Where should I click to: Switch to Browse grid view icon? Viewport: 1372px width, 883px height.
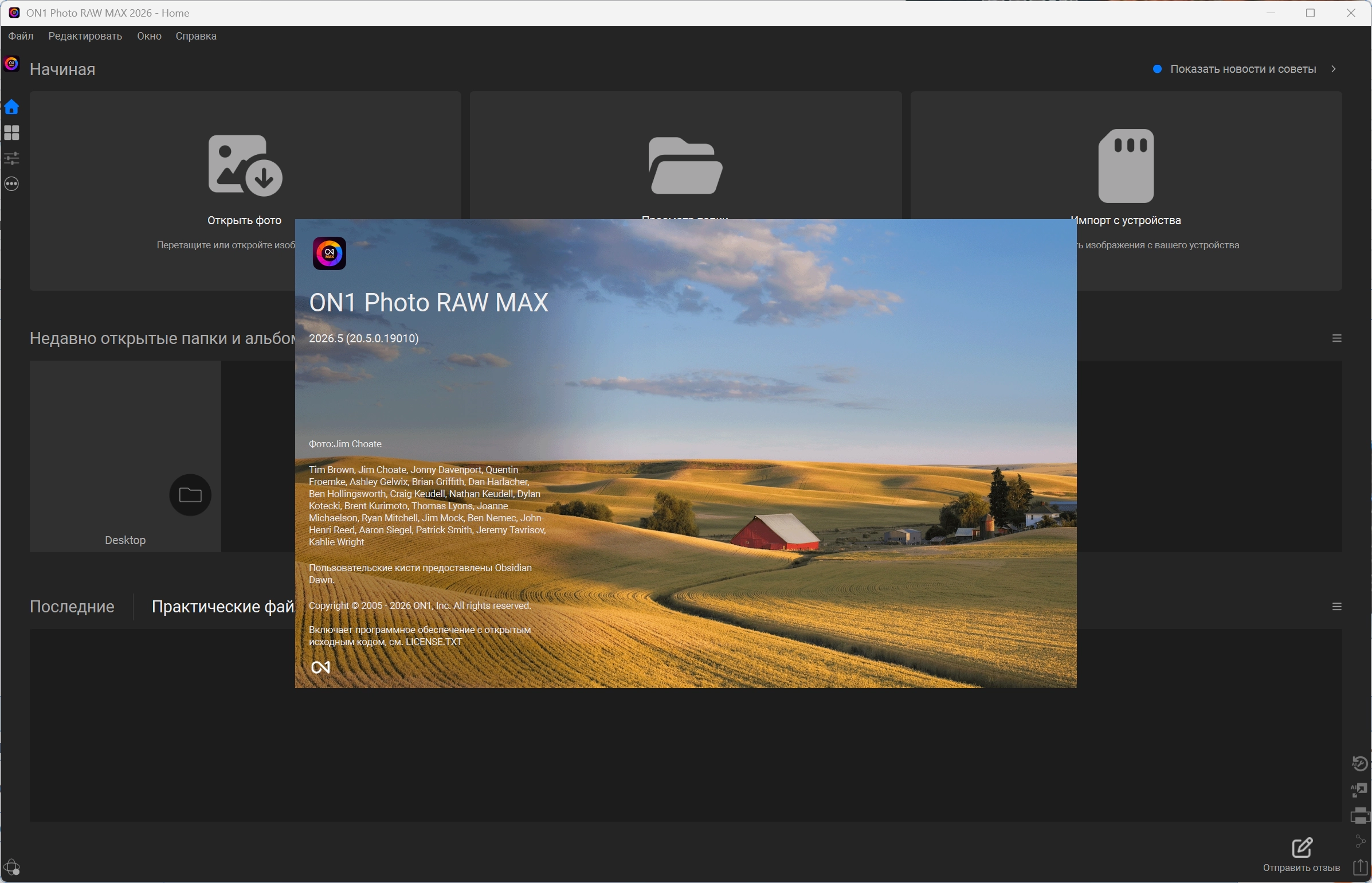11,133
